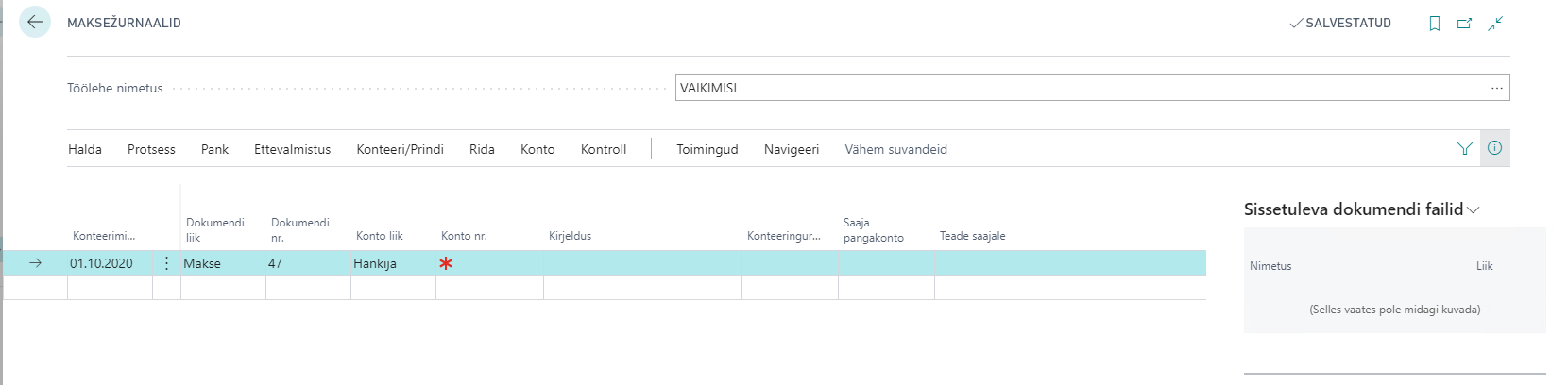Screen dimensions: 1568x385
Task: Click the Konto nr. cell with asterisk
Action: click(488, 263)
